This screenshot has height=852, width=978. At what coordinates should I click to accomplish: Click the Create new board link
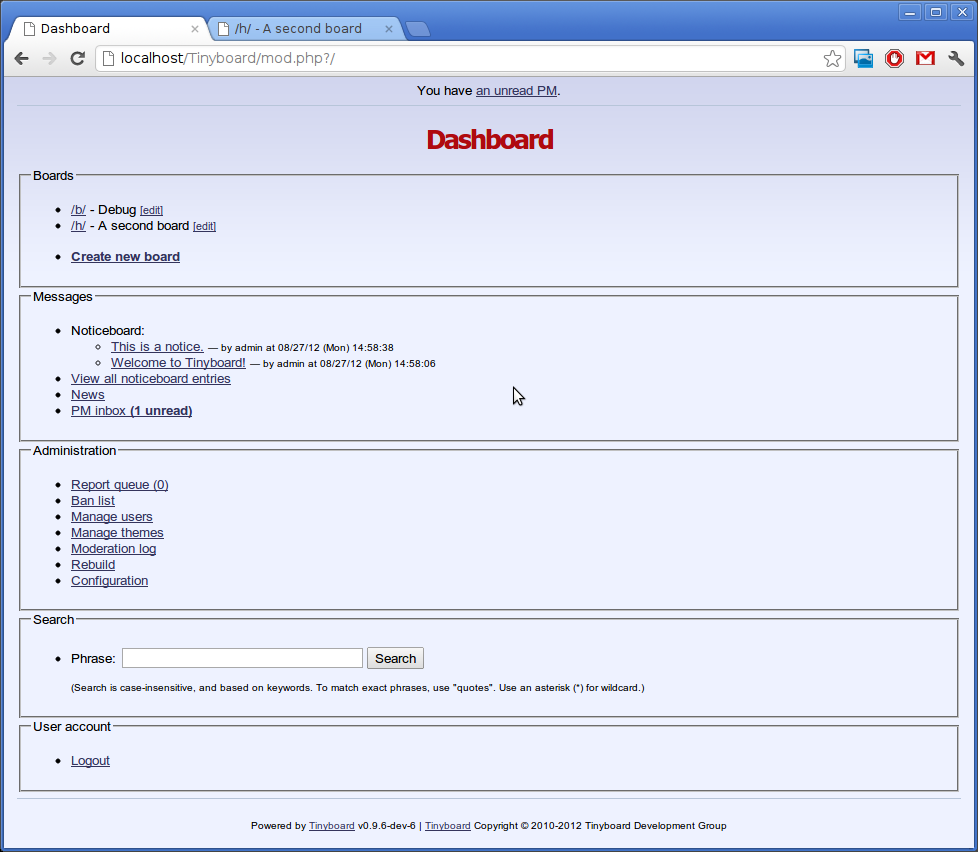tap(125, 257)
